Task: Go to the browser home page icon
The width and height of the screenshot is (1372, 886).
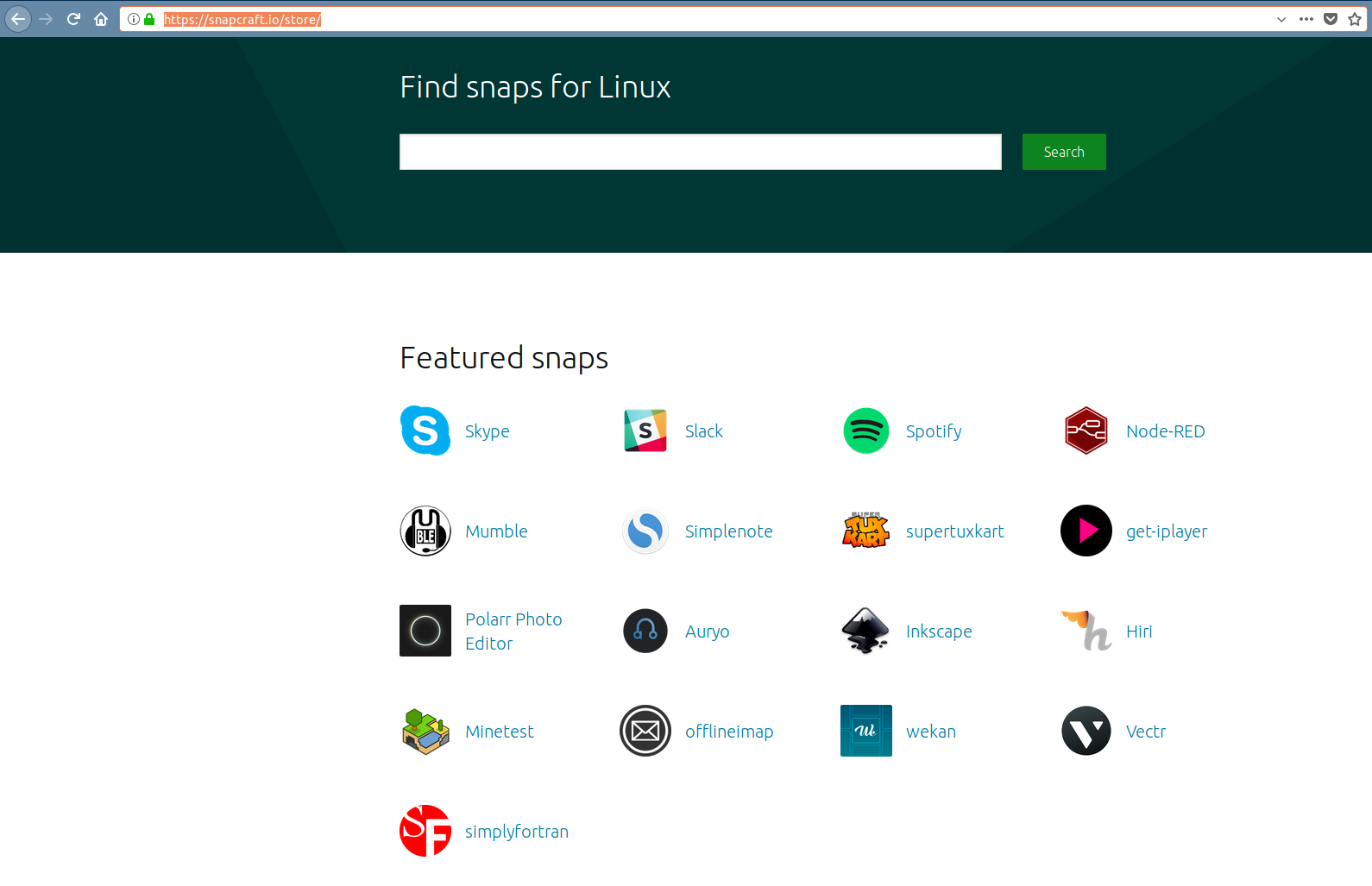Action: (x=101, y=19)
